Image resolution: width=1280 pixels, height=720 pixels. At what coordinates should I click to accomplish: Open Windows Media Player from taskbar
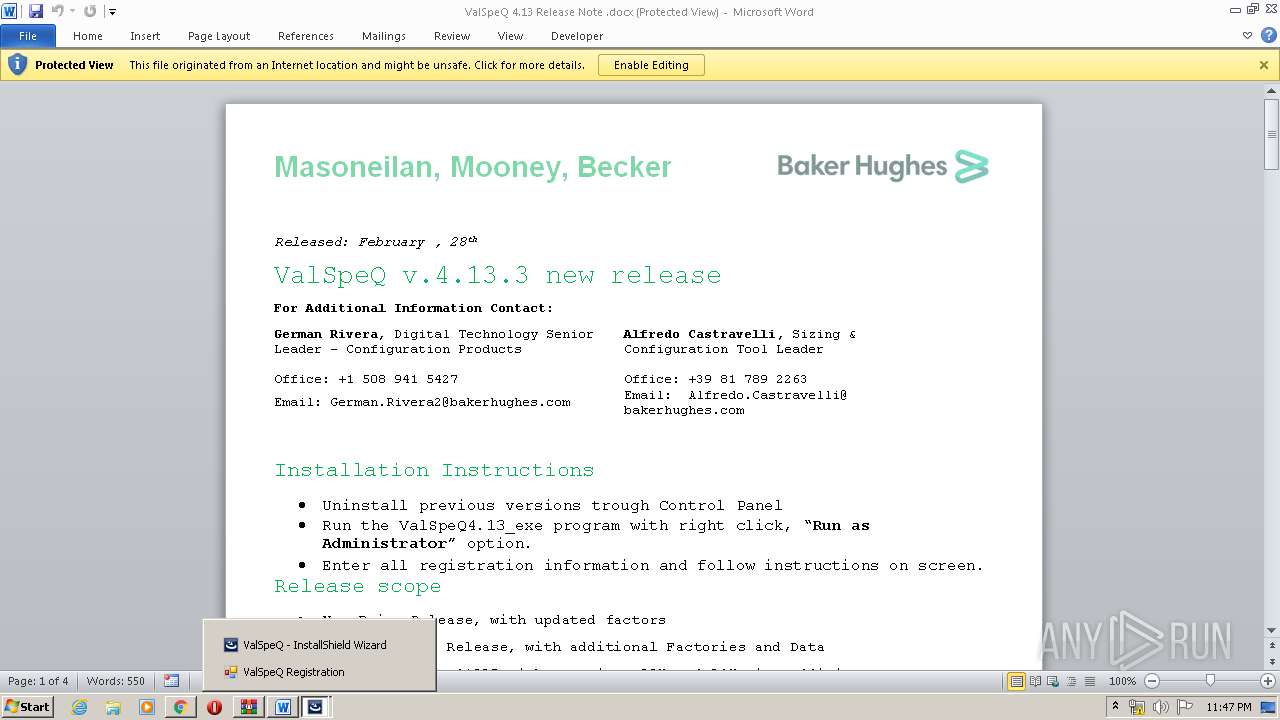click(x=147, y=707)
